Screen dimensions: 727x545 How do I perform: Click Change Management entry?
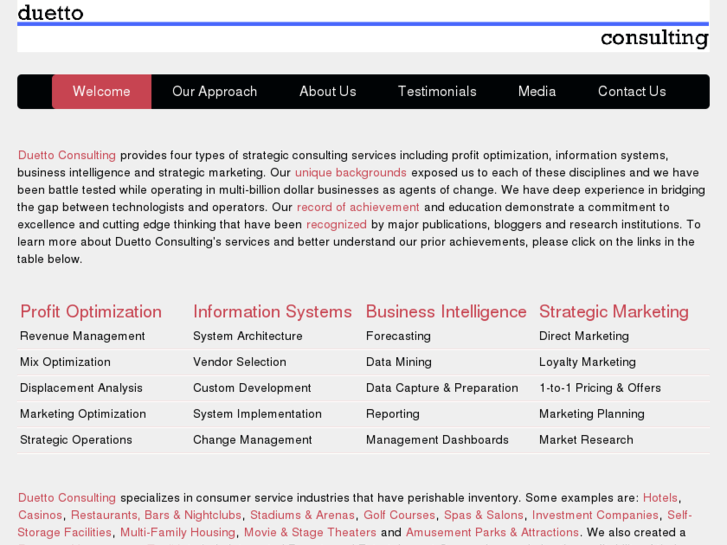tap(253, 440)
